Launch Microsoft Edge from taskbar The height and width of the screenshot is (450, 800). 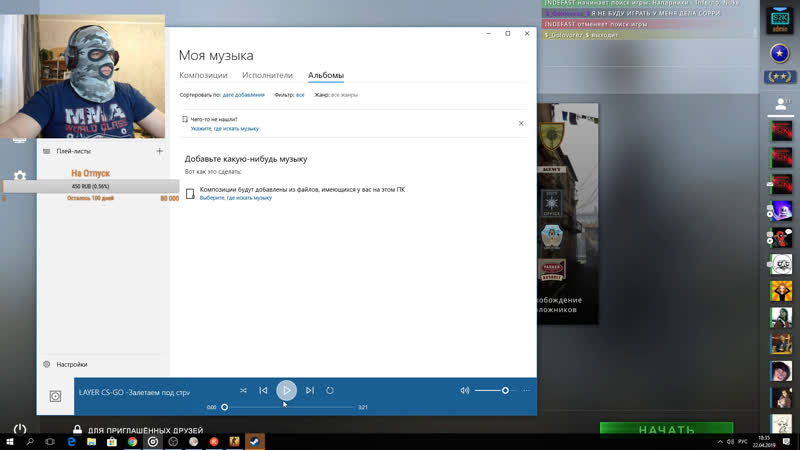[71, 442]
